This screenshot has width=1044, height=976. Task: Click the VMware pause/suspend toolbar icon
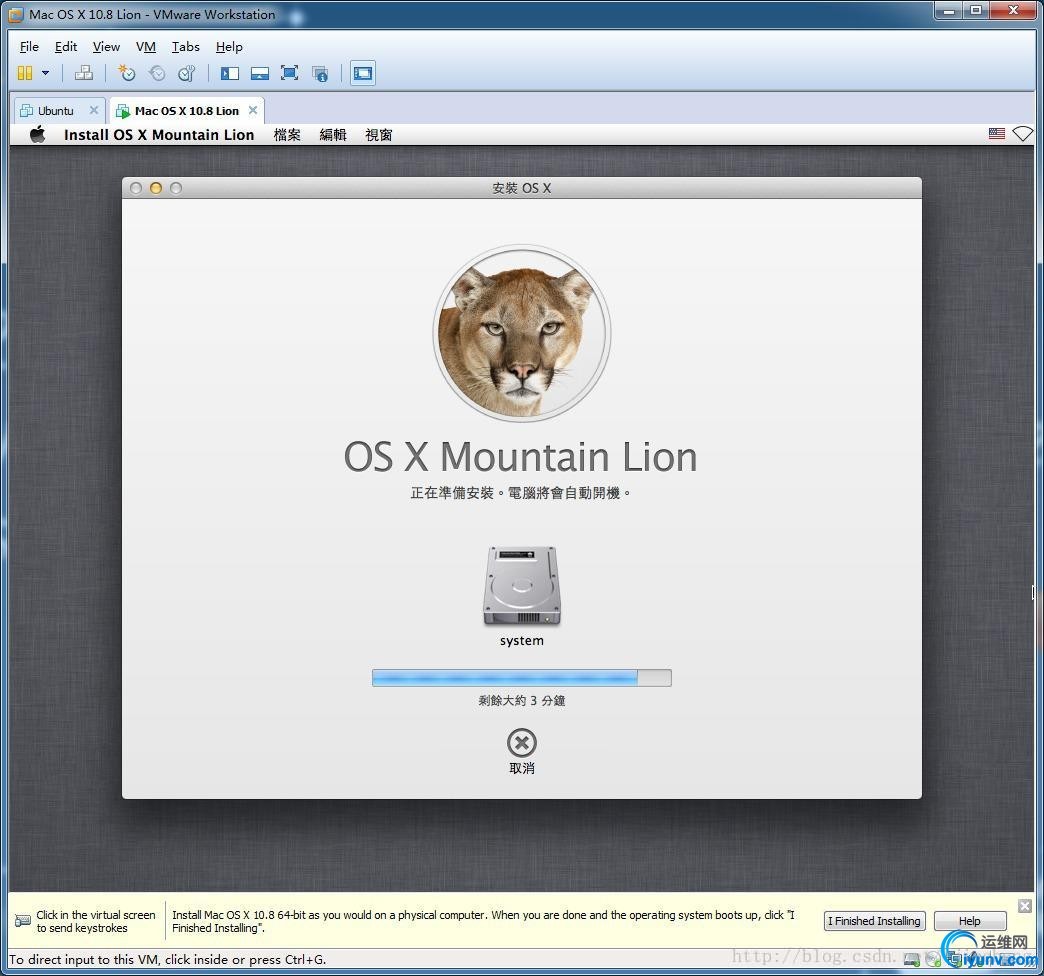tap(25, 73)
